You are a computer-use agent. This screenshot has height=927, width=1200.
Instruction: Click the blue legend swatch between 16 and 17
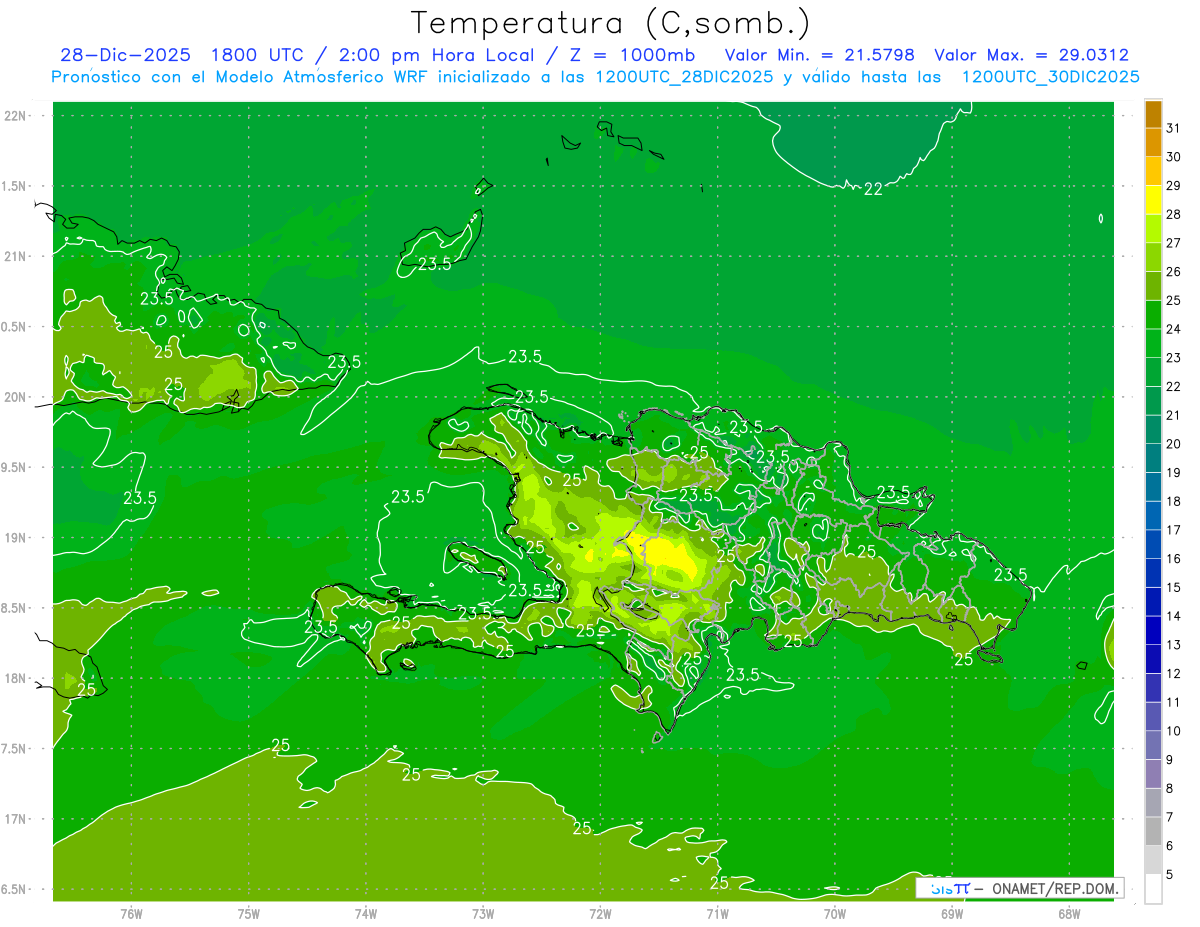pos(1153,545)
